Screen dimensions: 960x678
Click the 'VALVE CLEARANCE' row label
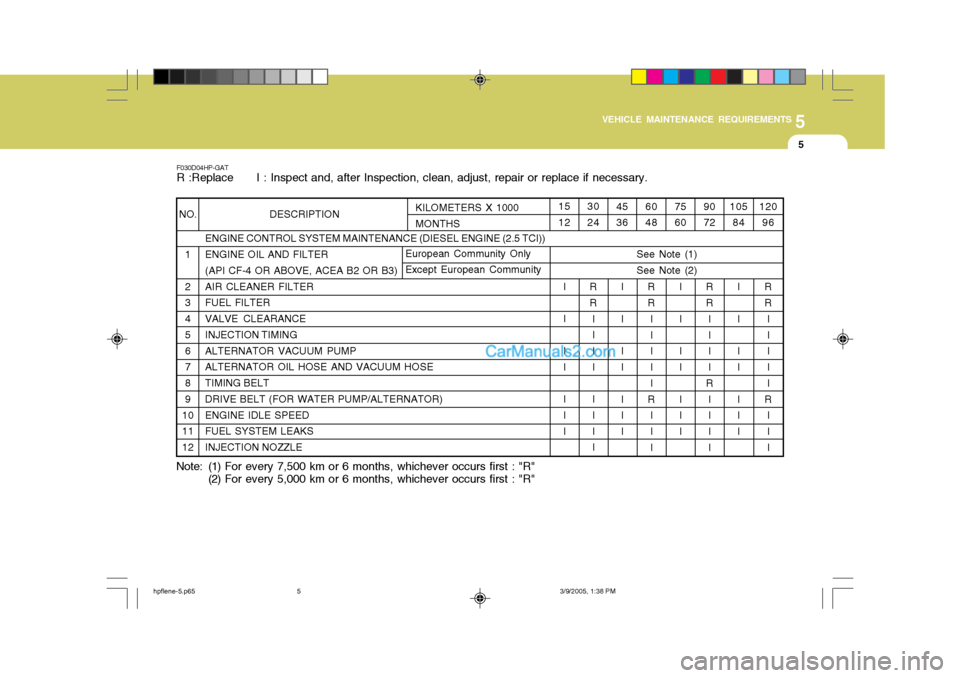(x=255, y=318)
